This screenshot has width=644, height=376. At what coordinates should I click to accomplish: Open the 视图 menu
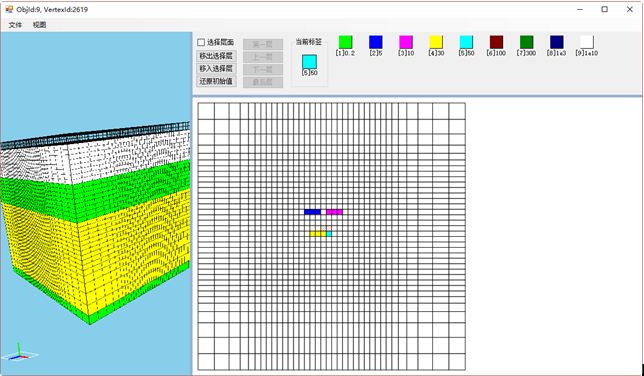click(39, 25)
